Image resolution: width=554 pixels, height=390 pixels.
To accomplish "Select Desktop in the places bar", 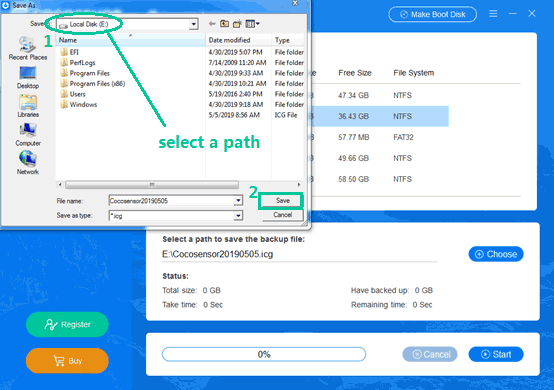I will pyautogui.click(x=28, y=78).
